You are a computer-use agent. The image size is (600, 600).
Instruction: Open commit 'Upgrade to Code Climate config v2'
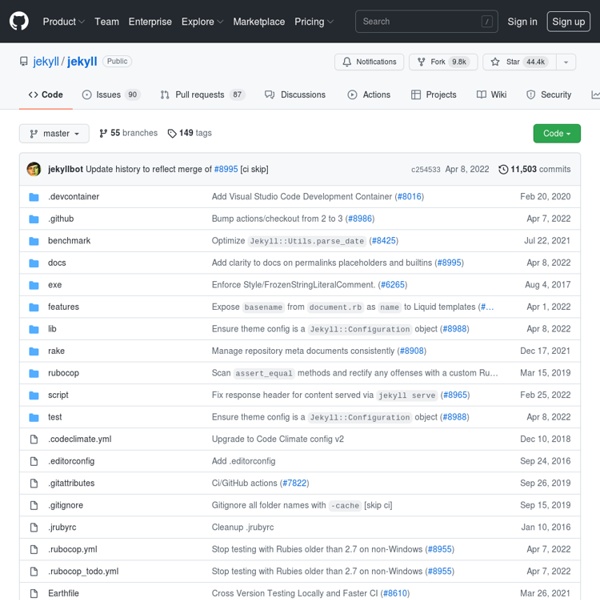pos(278,439)
